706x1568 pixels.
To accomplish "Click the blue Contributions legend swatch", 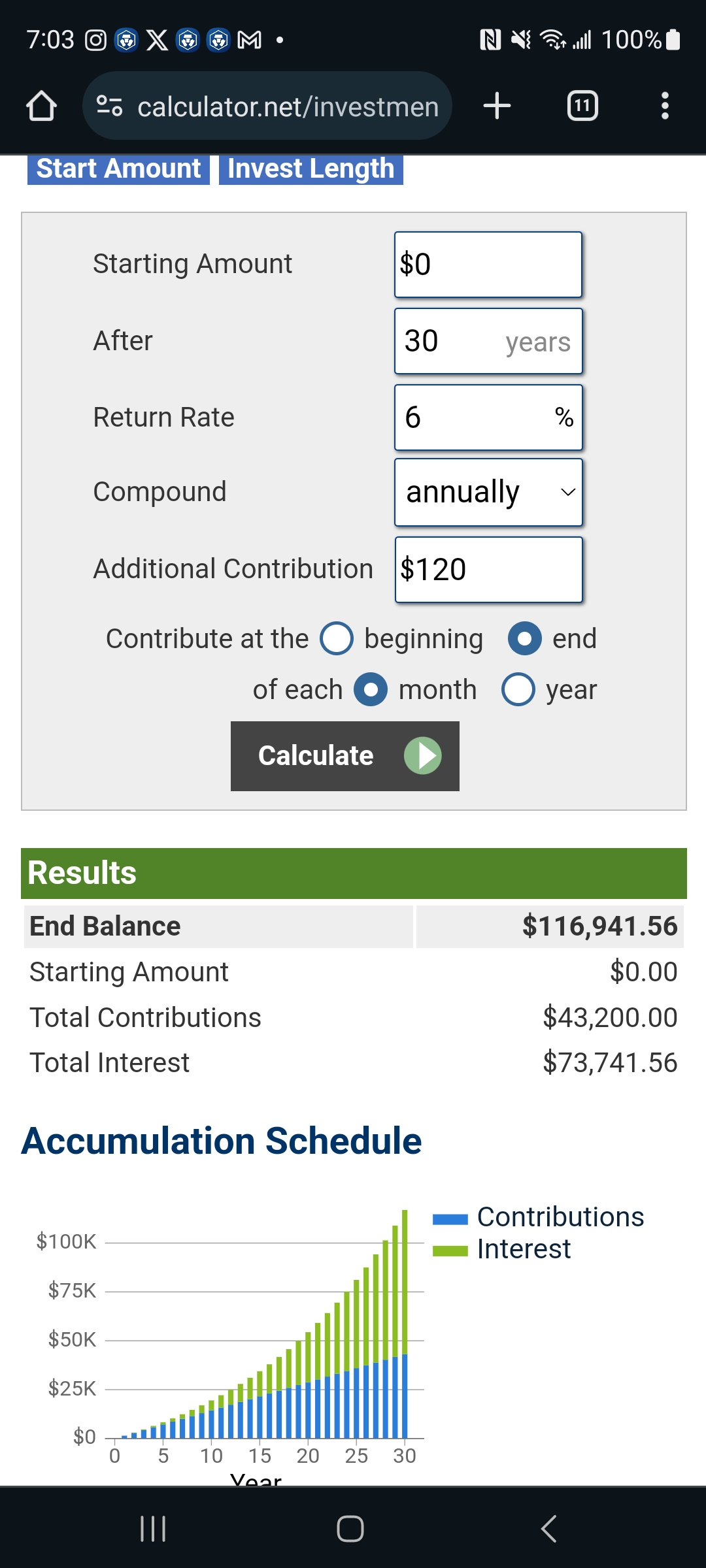I will click(450, 1219).
